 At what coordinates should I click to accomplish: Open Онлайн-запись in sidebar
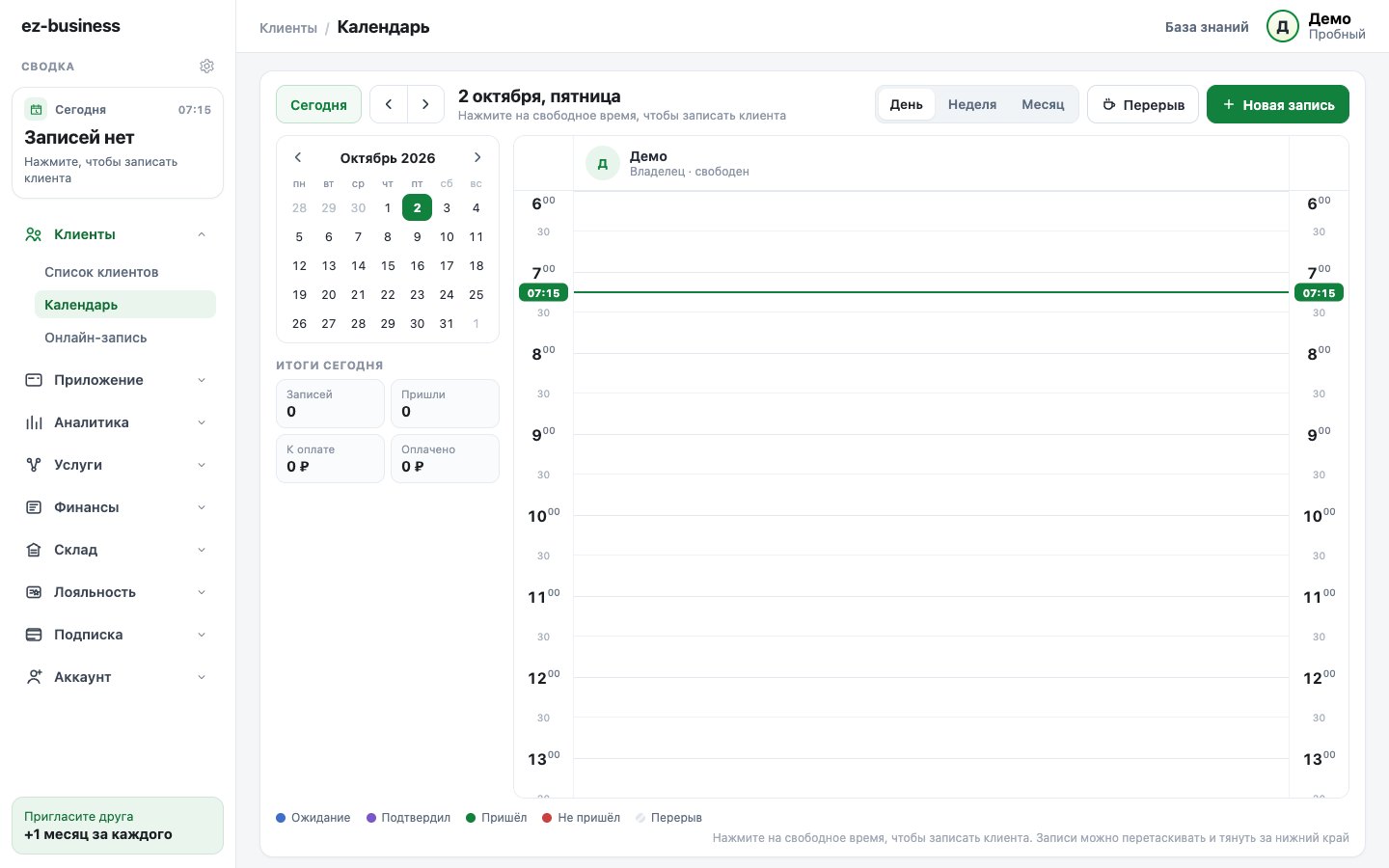[x=125, y=338]
